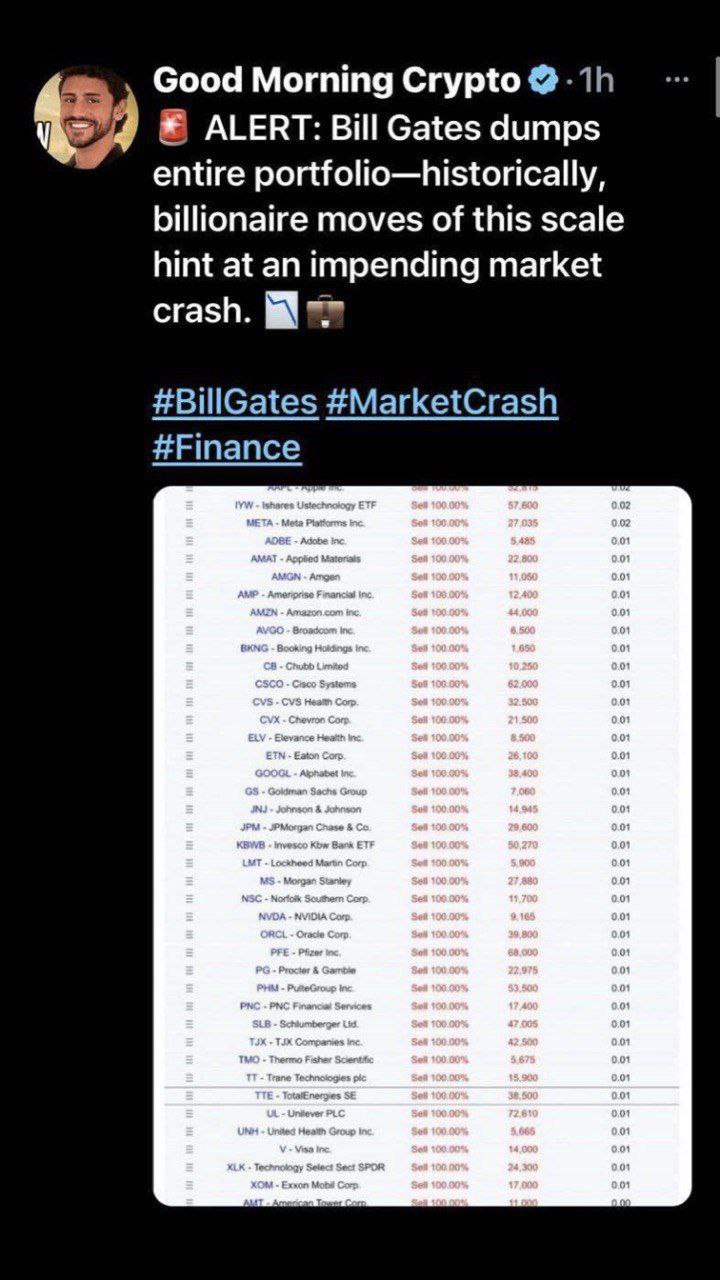Open the MS - Morgan Stanley ticker
This screenshot has width=720, height=1280.
305,881
